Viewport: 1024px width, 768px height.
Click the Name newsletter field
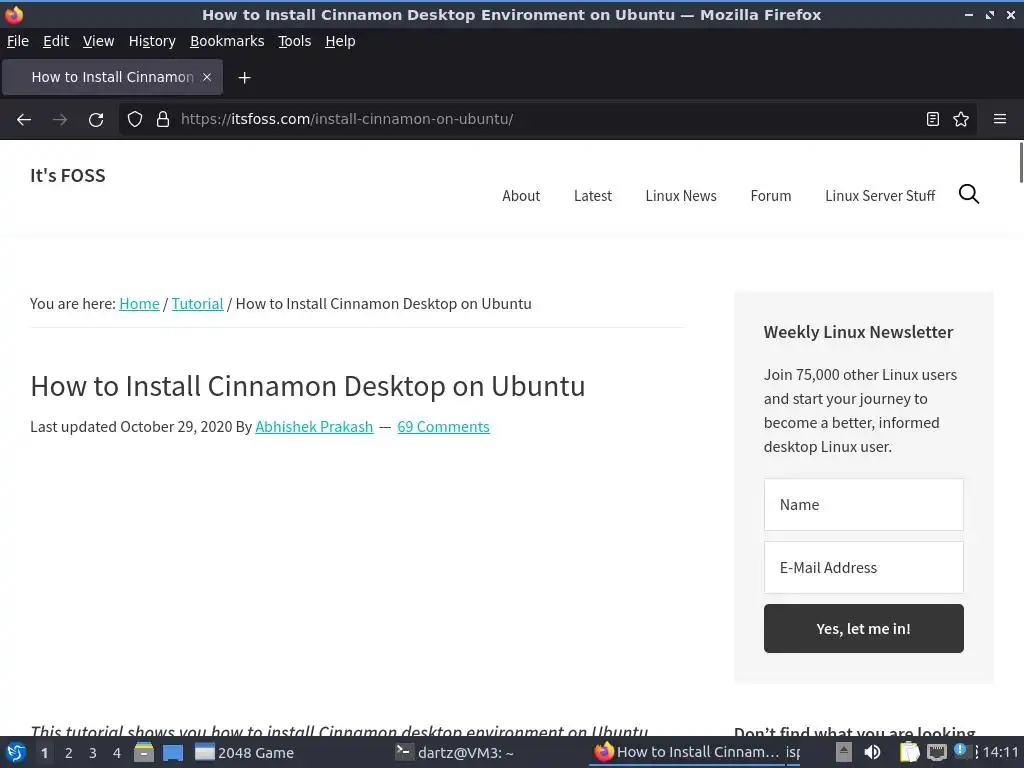[863, 505]
